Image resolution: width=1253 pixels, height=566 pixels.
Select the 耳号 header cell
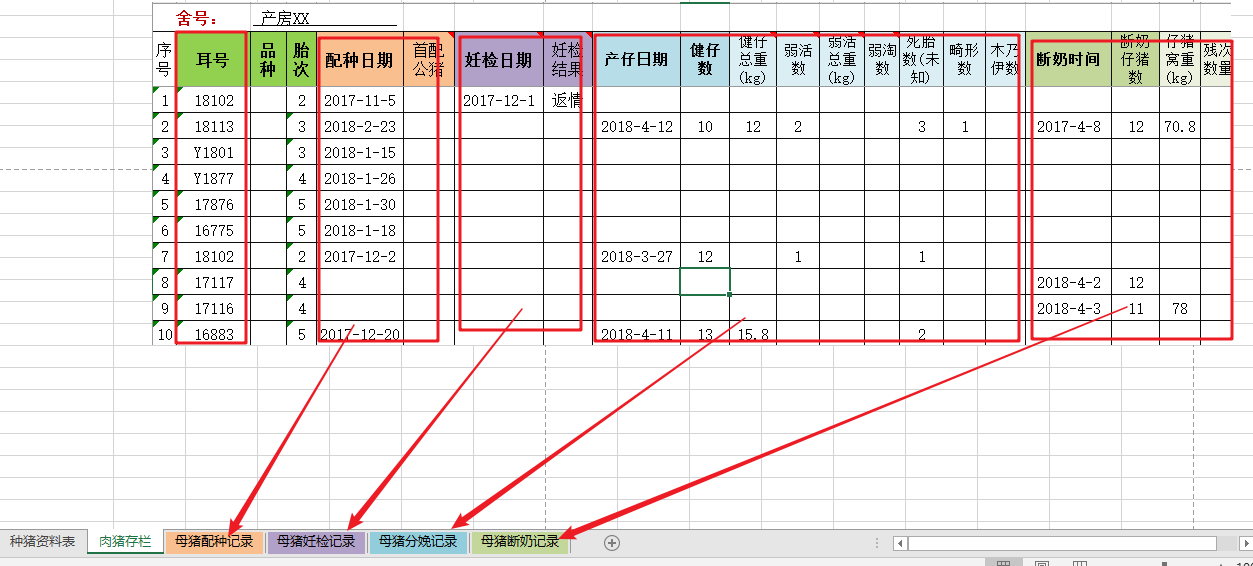coord(211,60)
